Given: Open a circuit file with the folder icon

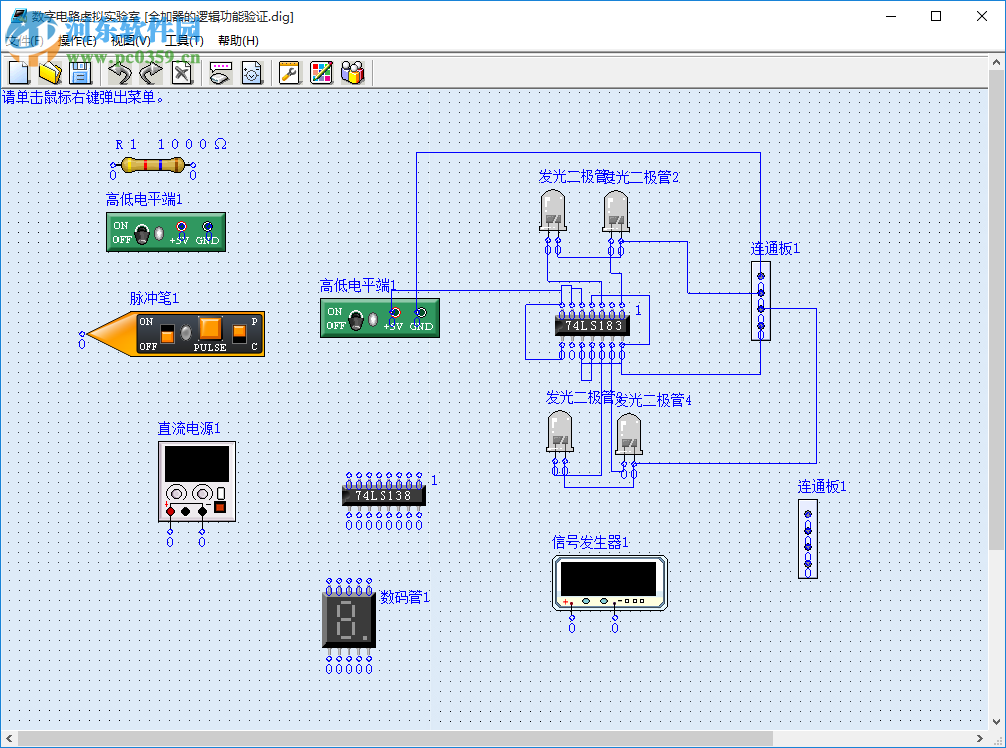Looking at the screenshot, I should (x=50, y=72).
